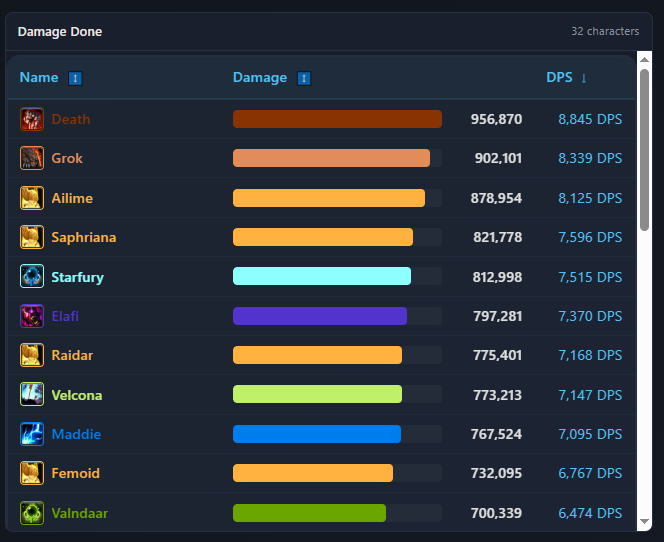The height and width of the screenshot is (542, 664).
Task: Click Grok's damage bar
Action: point(332,158)
